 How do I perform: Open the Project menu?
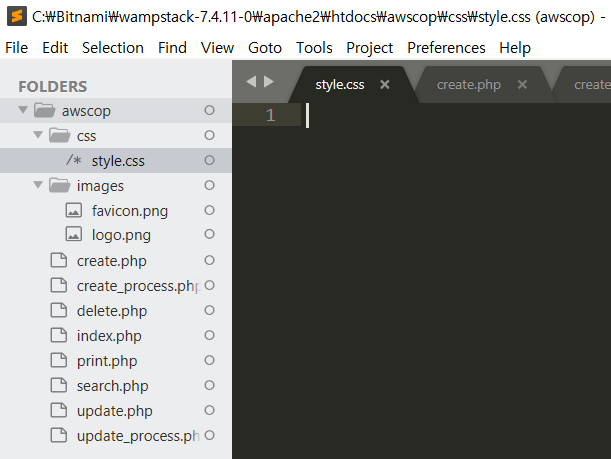369,48
